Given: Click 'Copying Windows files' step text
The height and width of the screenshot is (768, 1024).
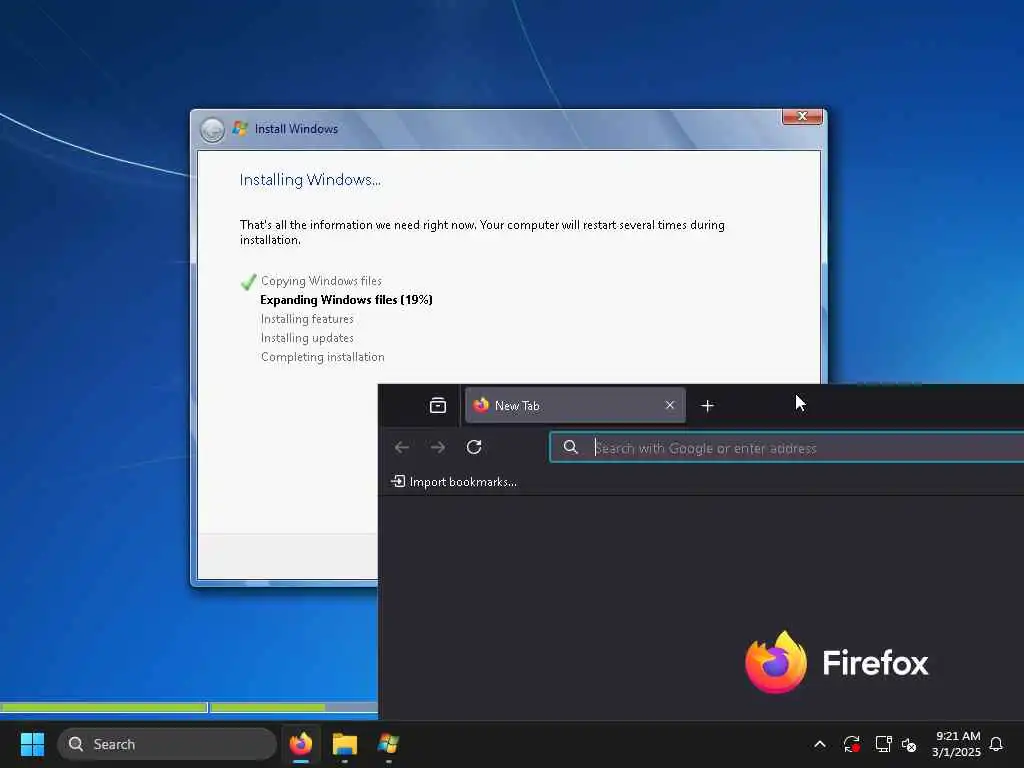Looking at the screenshot, I should tap(321, 281).
